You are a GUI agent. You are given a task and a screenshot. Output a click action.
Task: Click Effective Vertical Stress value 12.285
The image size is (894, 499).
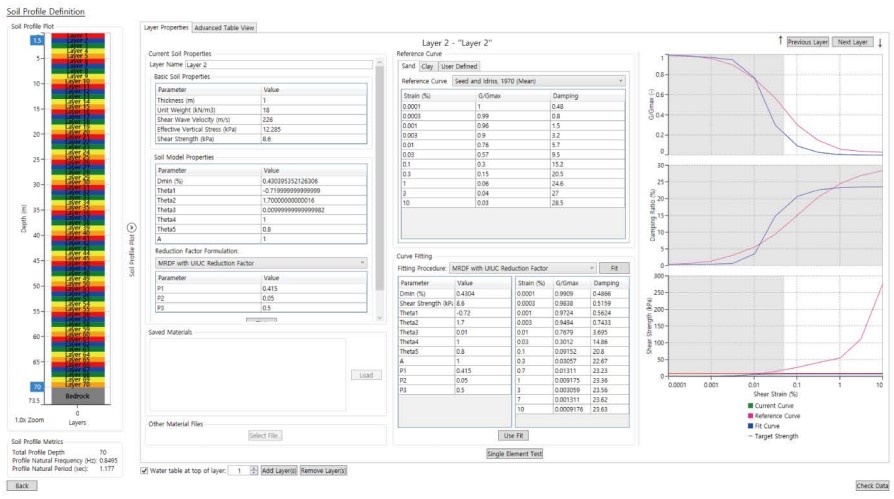(314, 129)
